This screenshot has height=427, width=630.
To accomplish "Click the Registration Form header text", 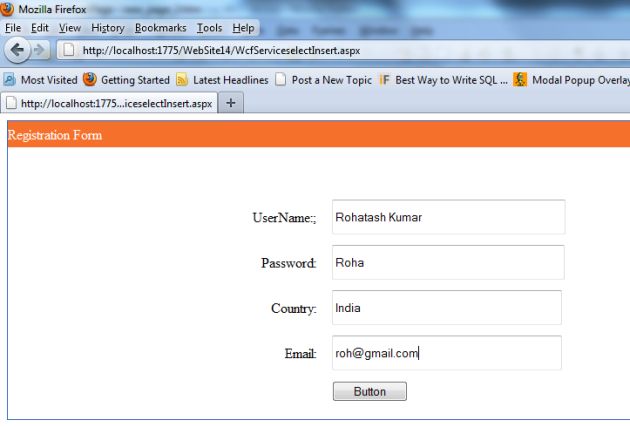I will pos(55,135).
